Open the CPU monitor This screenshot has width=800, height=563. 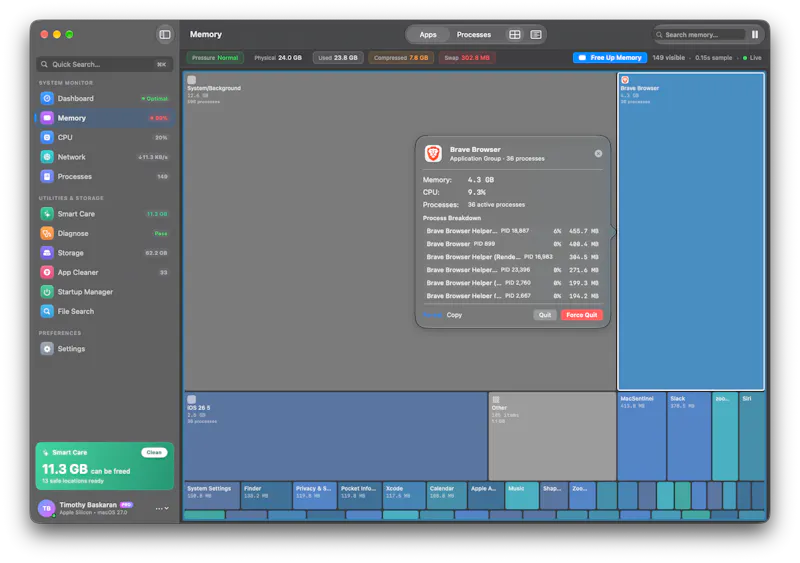click(105, 137)
